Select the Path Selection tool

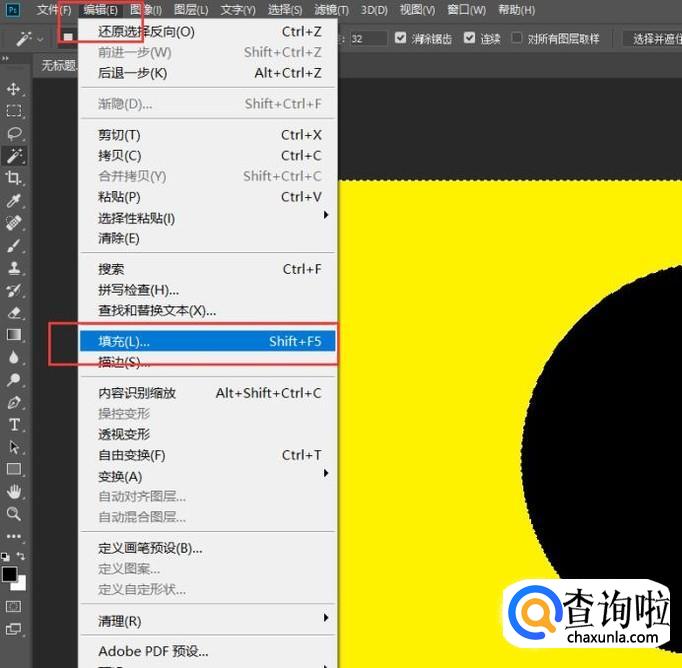[x=13, y=447]
